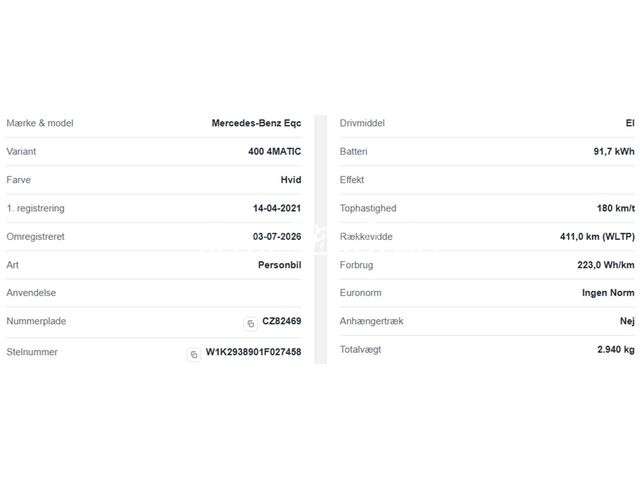Click the Ingen Norm Euronorm value
The width and height of the screenshot is (640, 480).
(608, 293)
